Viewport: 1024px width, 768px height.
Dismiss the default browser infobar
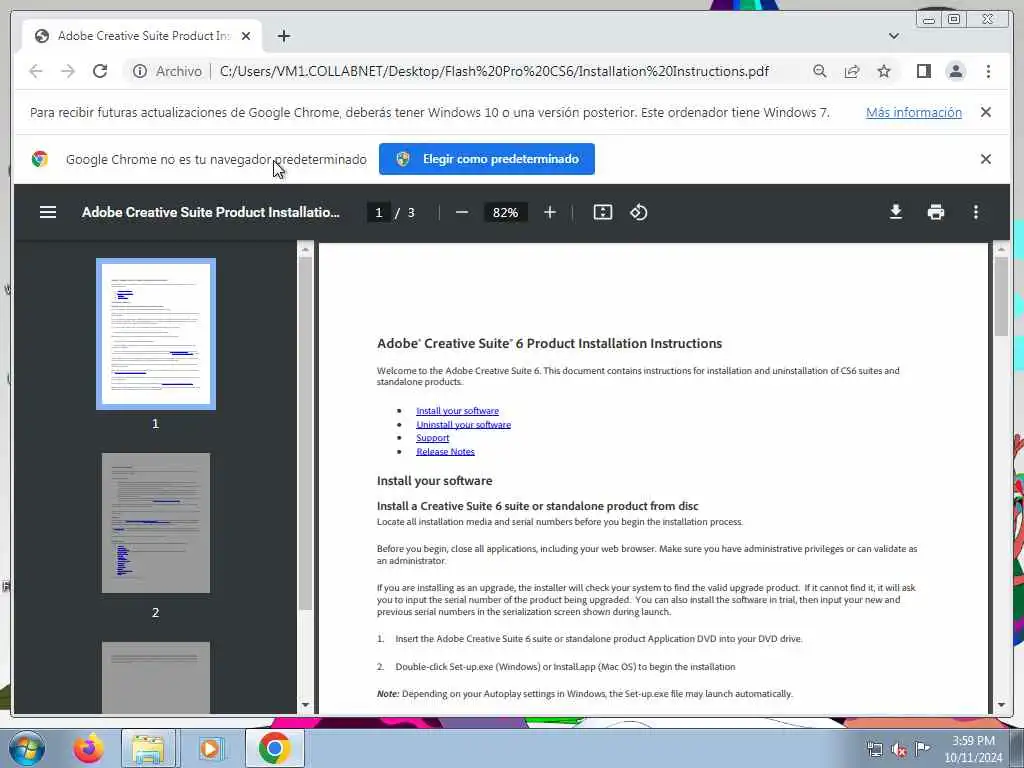point(985,159)
